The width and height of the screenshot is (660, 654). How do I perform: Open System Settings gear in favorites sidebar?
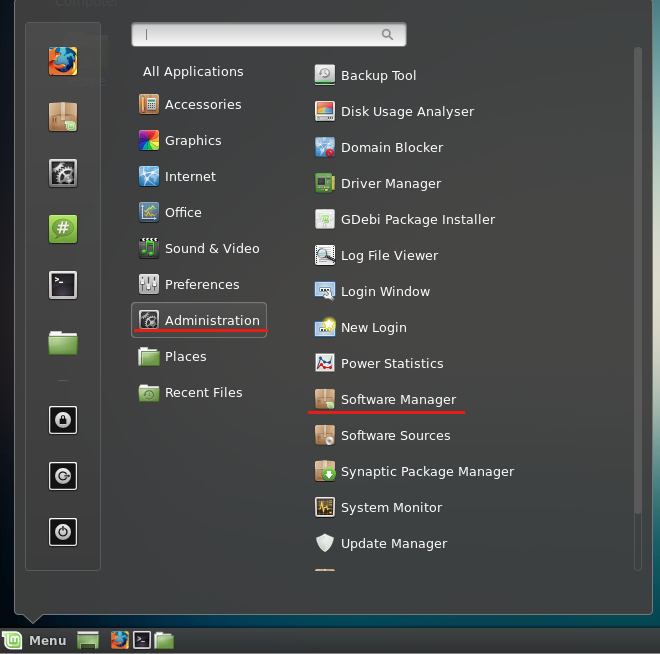(63, 173)
